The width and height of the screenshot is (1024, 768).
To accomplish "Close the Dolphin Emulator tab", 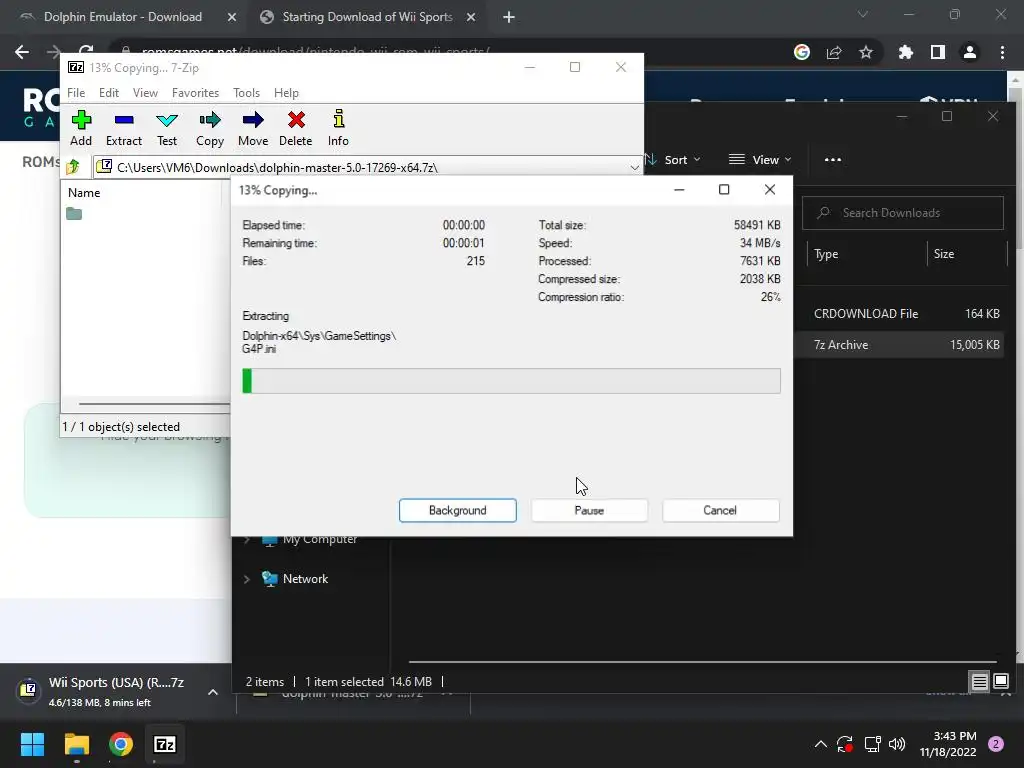I will coord(232,17).
